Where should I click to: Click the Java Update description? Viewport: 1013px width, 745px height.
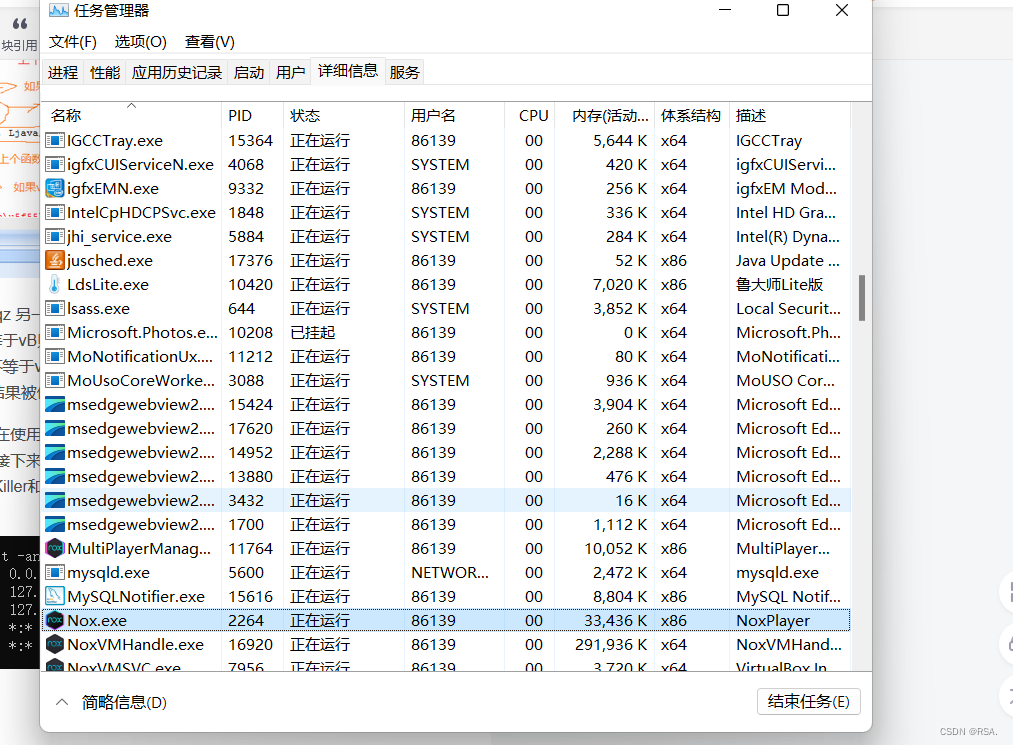[x=788, y=260]
